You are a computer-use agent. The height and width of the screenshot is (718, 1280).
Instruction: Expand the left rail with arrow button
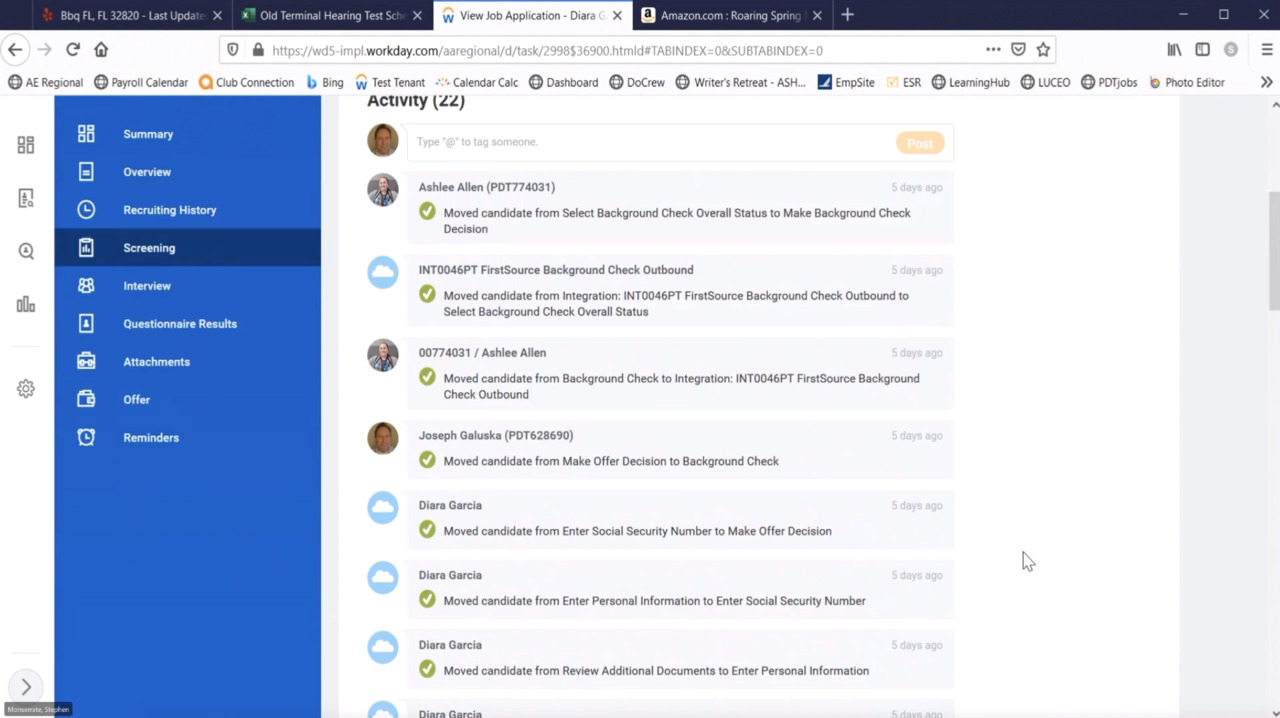tap(26, 687)
